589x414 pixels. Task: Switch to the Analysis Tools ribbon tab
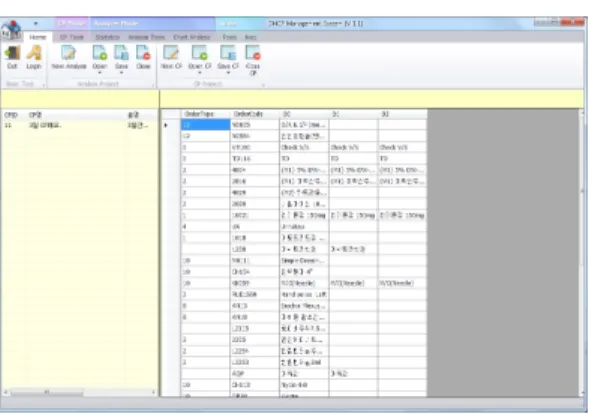146,37
